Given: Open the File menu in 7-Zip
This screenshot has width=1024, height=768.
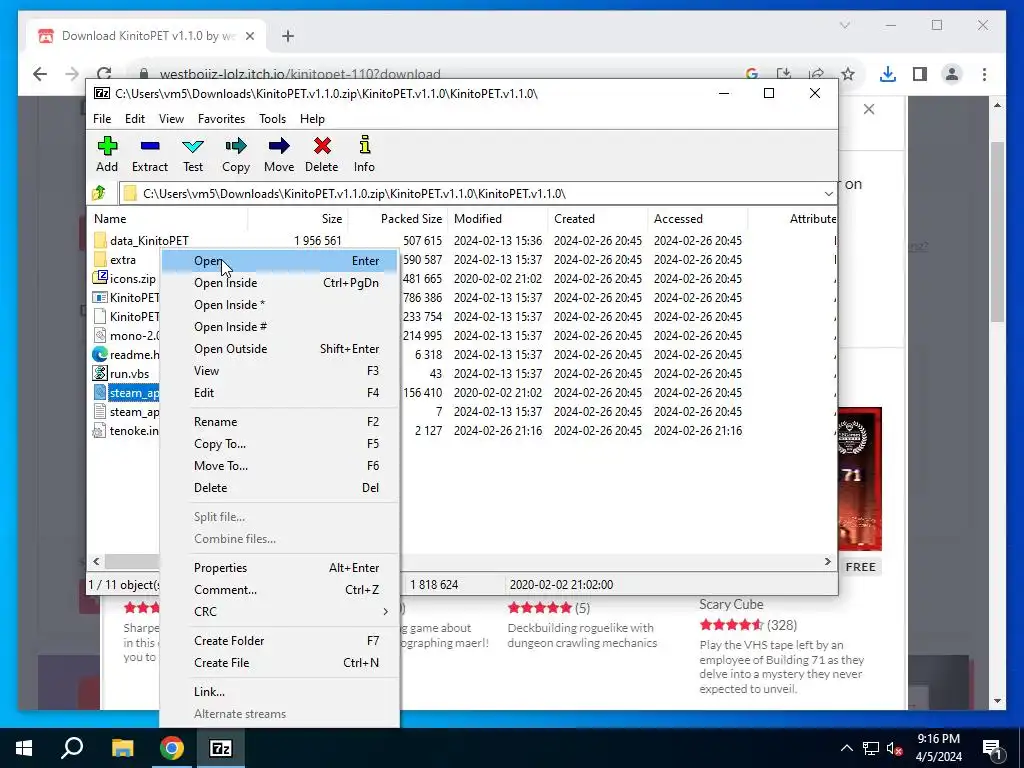Looking at the screenshot, I should click(102, 119).
